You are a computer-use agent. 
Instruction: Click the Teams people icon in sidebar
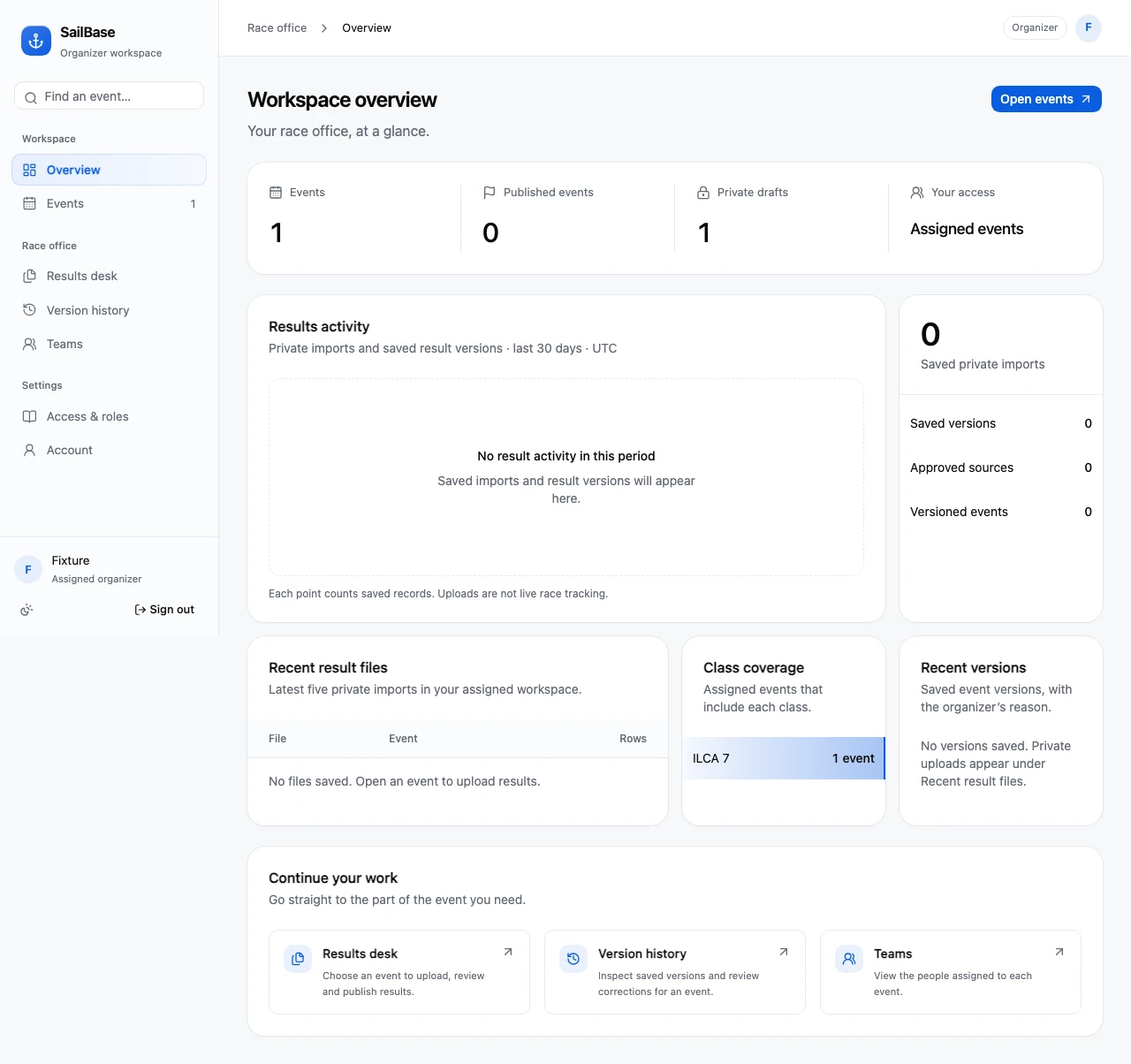[x=29, y=344]
